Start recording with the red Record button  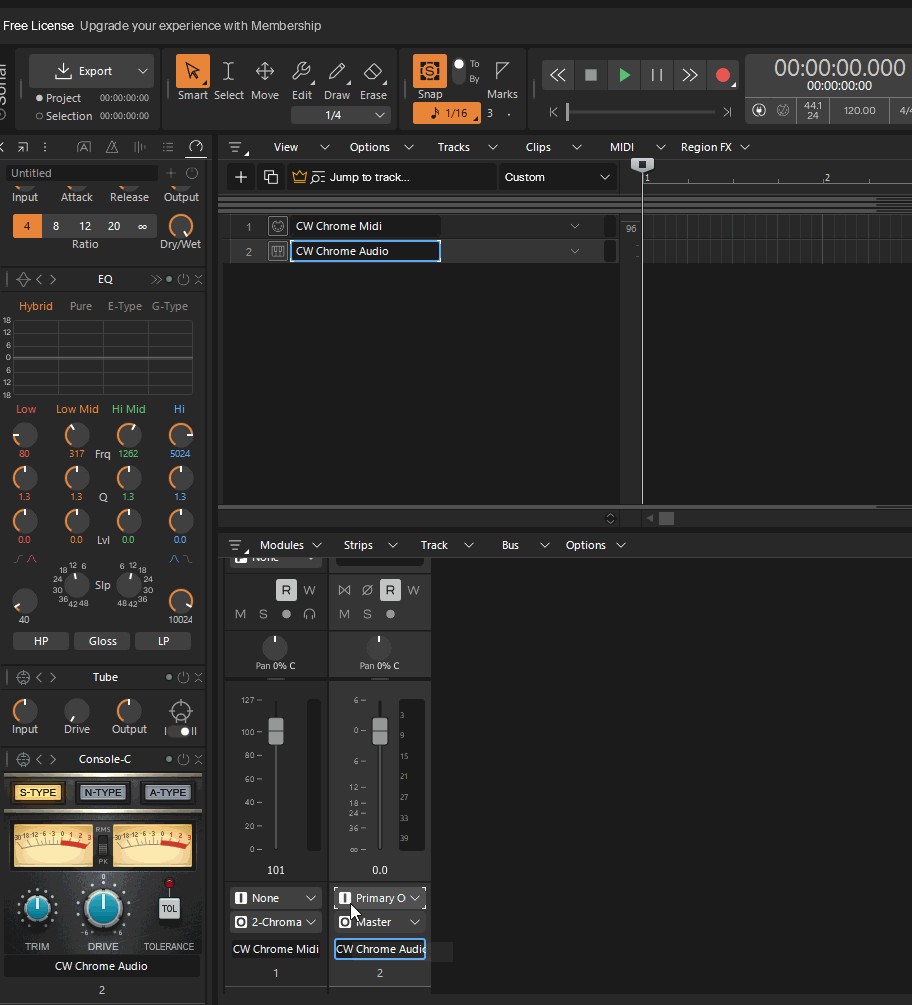(x=723, y=75)
